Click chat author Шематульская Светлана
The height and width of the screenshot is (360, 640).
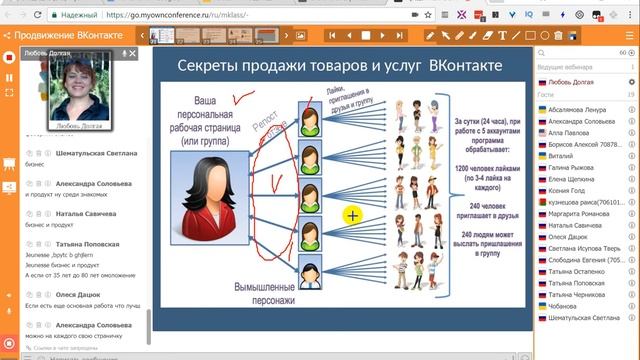tap(96, 153)
